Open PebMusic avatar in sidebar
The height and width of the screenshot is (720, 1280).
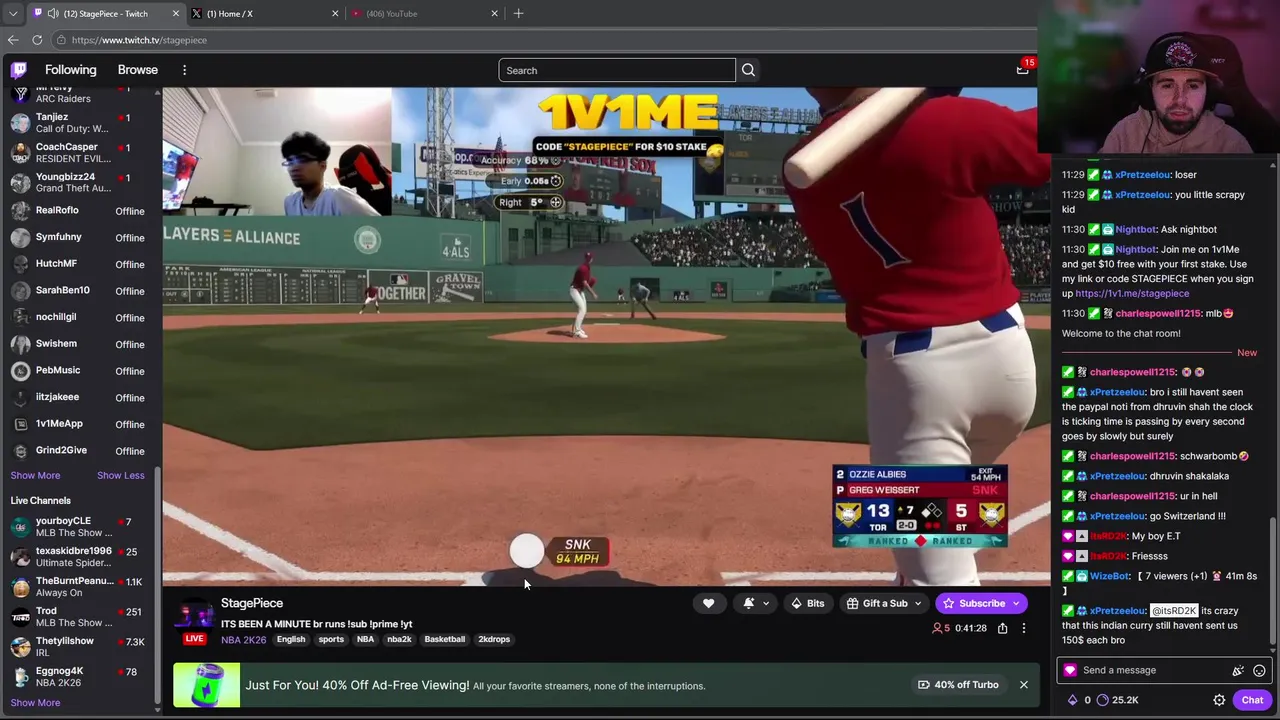[x=20, y=371]
